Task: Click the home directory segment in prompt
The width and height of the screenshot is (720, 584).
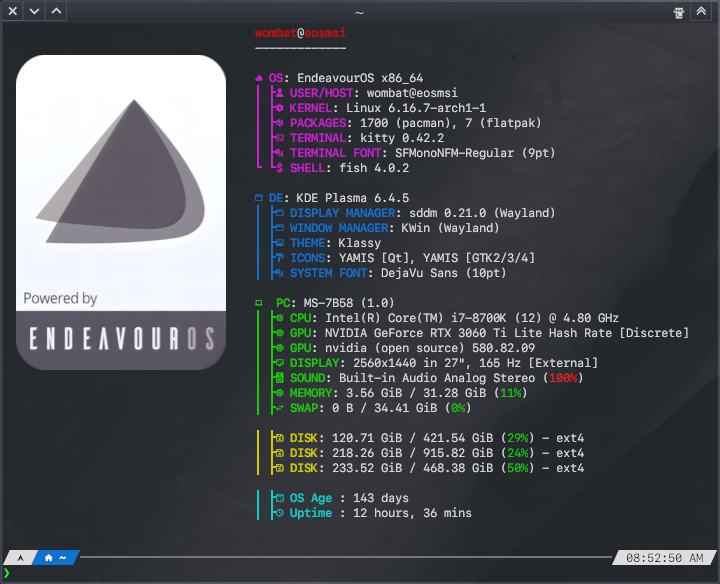Action: tap(55, 557)
